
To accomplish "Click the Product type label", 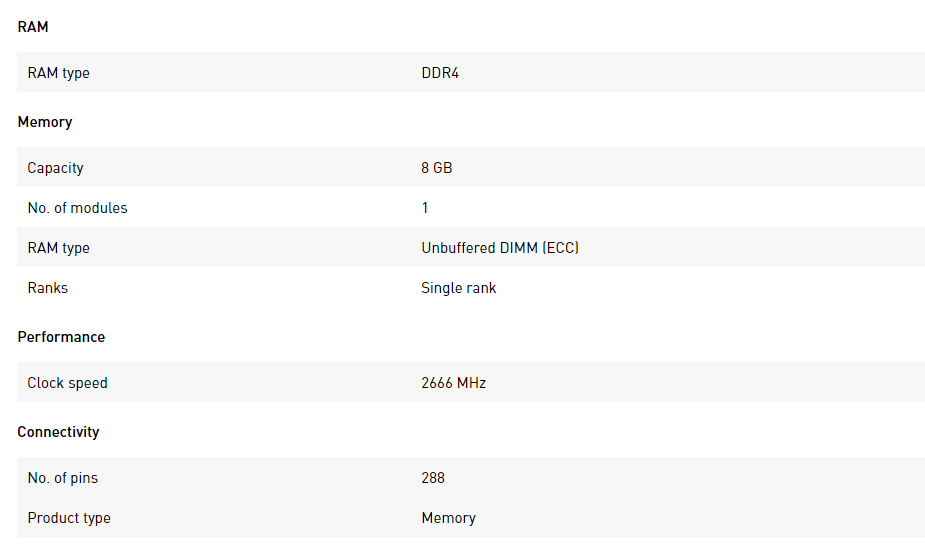I will coord(69,518).
